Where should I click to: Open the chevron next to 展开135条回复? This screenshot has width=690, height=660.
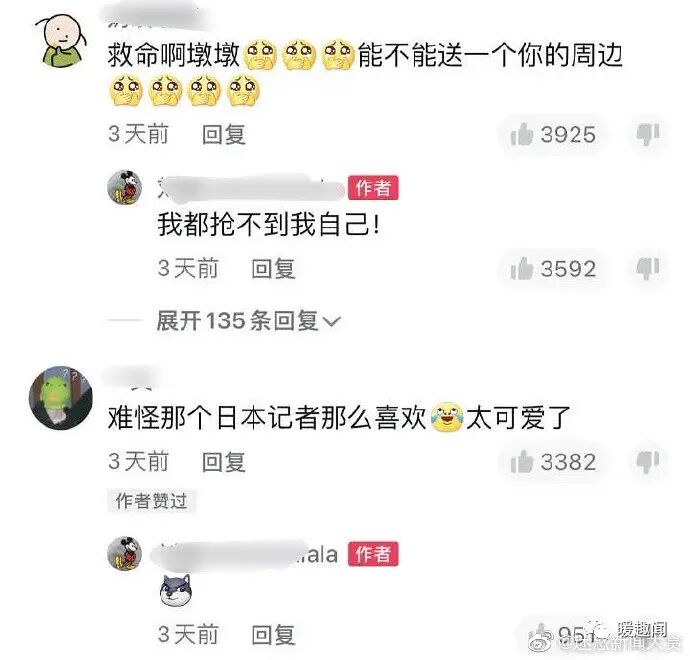pyautogui.click(x=332, y=322)
